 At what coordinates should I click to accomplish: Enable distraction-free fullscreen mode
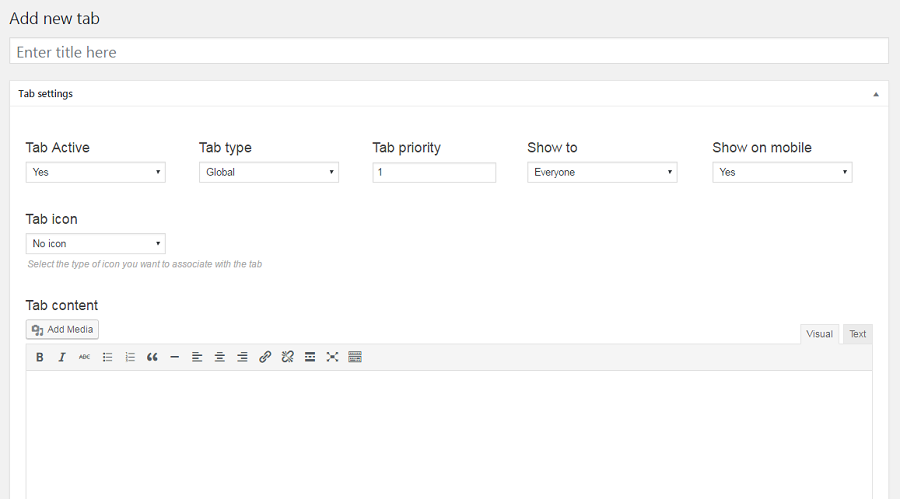pyautogui.click(x=332, y=357)
